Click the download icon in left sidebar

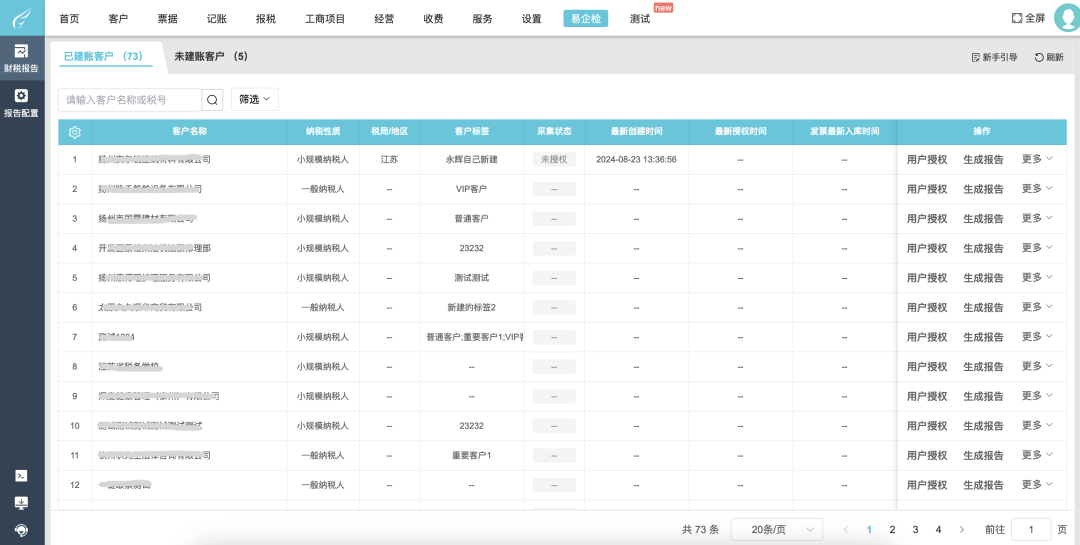pos(21,503)
